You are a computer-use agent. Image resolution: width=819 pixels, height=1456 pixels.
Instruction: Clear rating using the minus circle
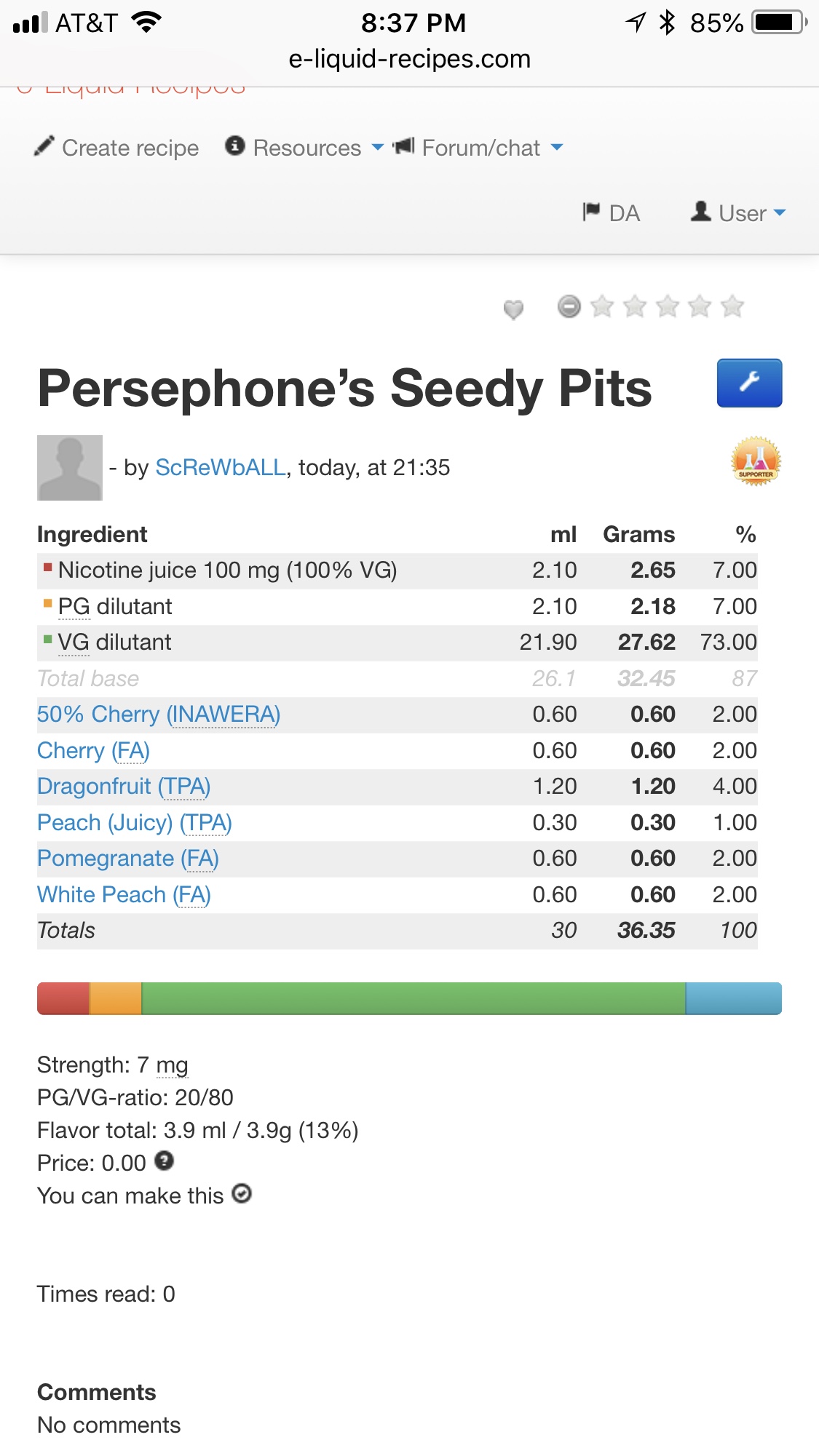pos(569,306)
